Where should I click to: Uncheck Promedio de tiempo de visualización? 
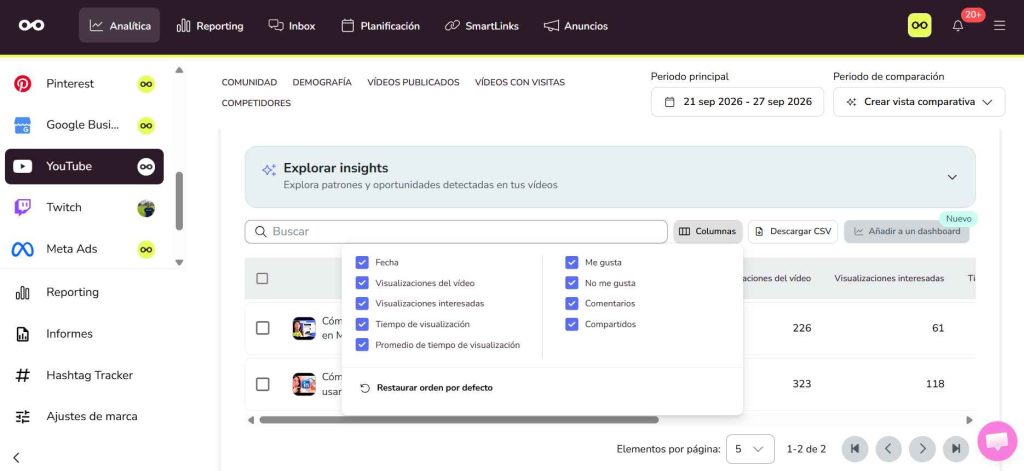[x=362, y=345]
